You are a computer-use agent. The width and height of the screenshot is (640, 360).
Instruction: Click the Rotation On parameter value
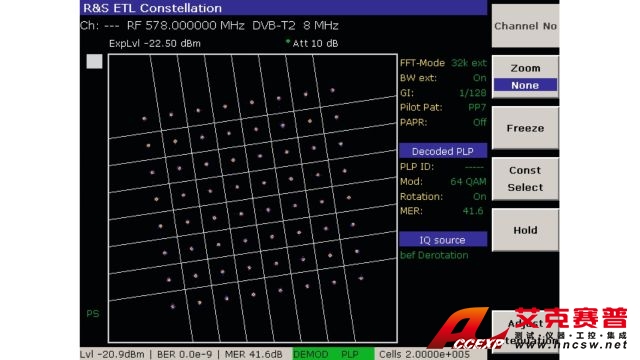click(x=480, y=196)
